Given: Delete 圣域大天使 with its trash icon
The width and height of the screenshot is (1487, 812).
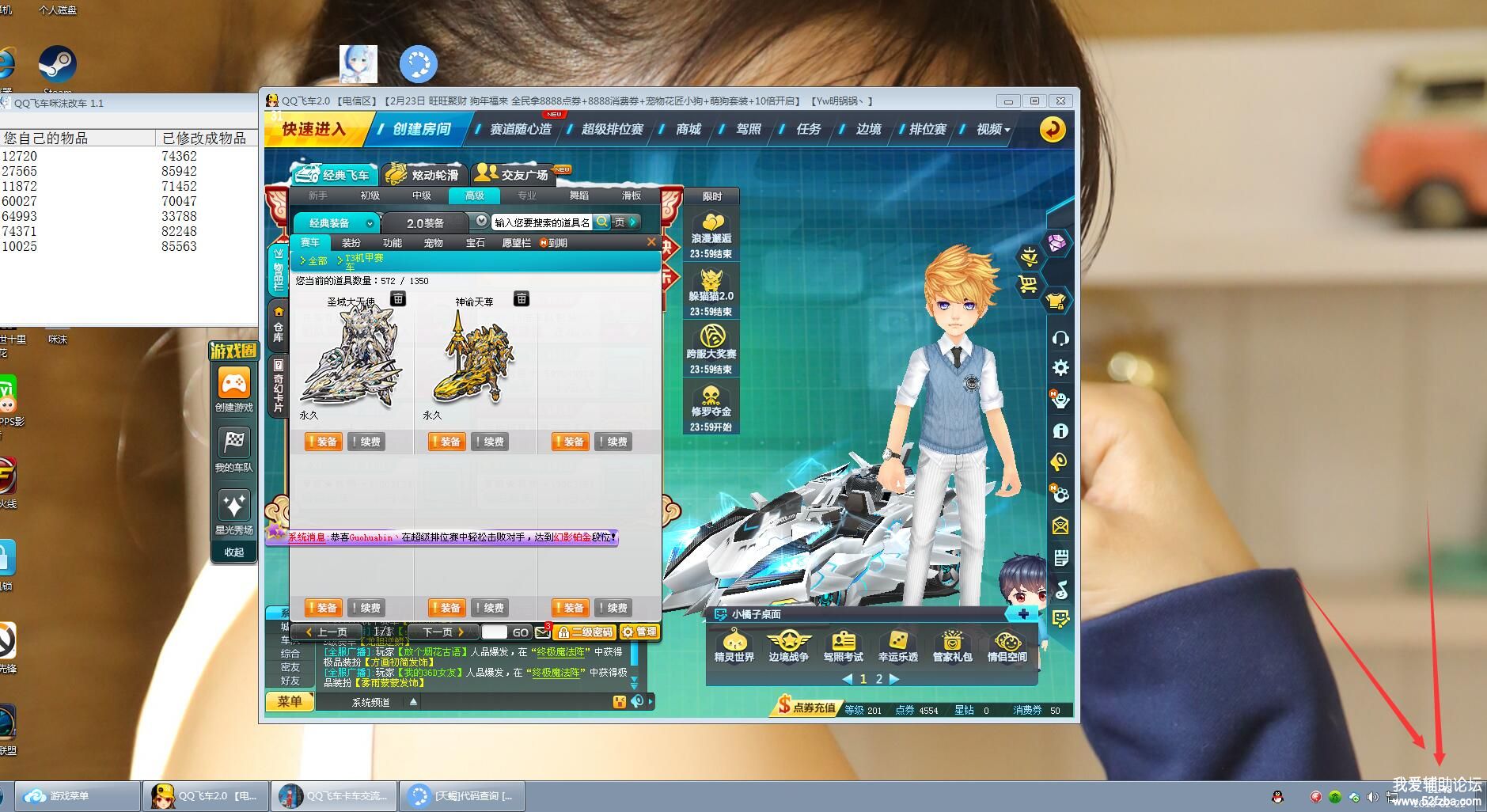Looking at the screenshot, I should pos(398,298).
